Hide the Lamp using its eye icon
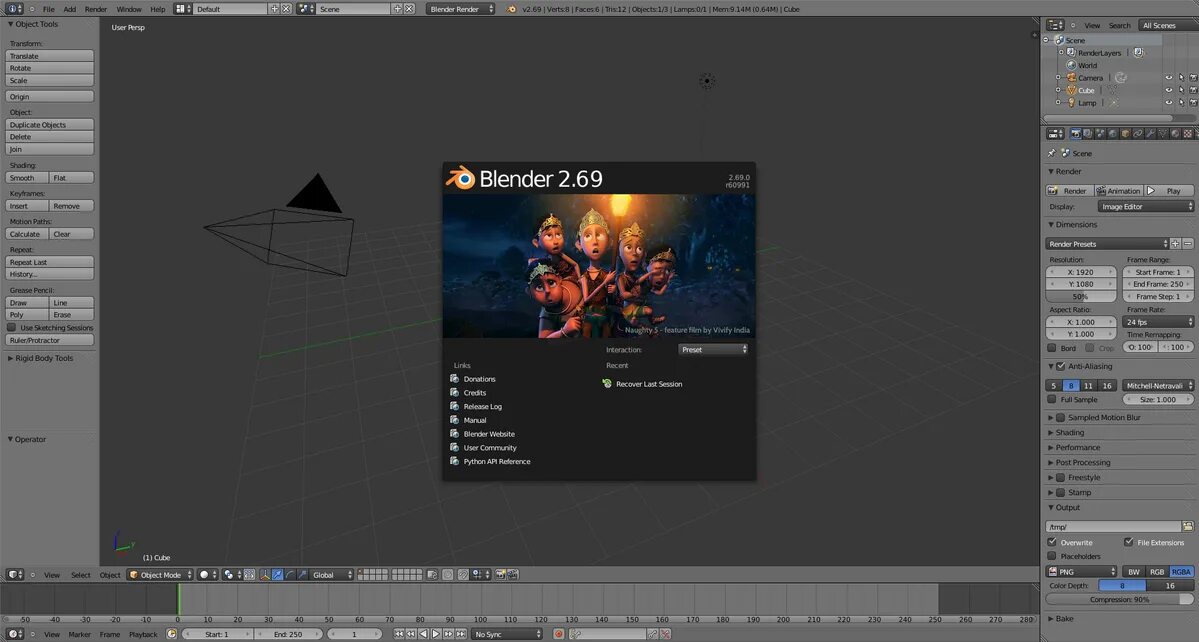 [1168, 102]
